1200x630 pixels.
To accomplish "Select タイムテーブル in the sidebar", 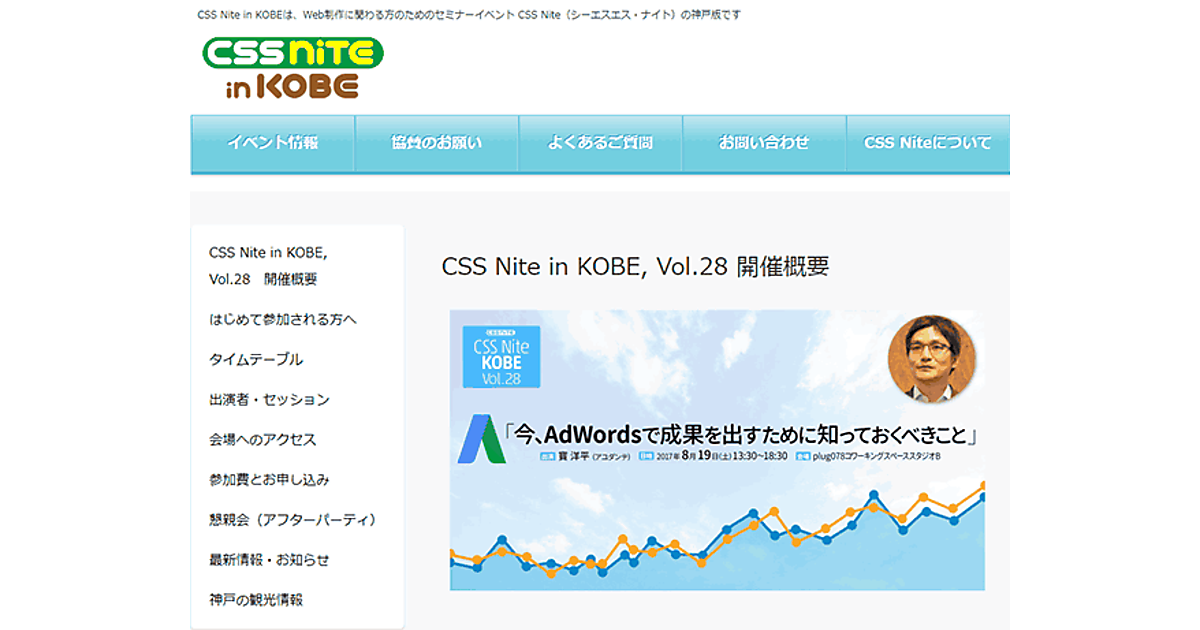I will click(256, 359).
